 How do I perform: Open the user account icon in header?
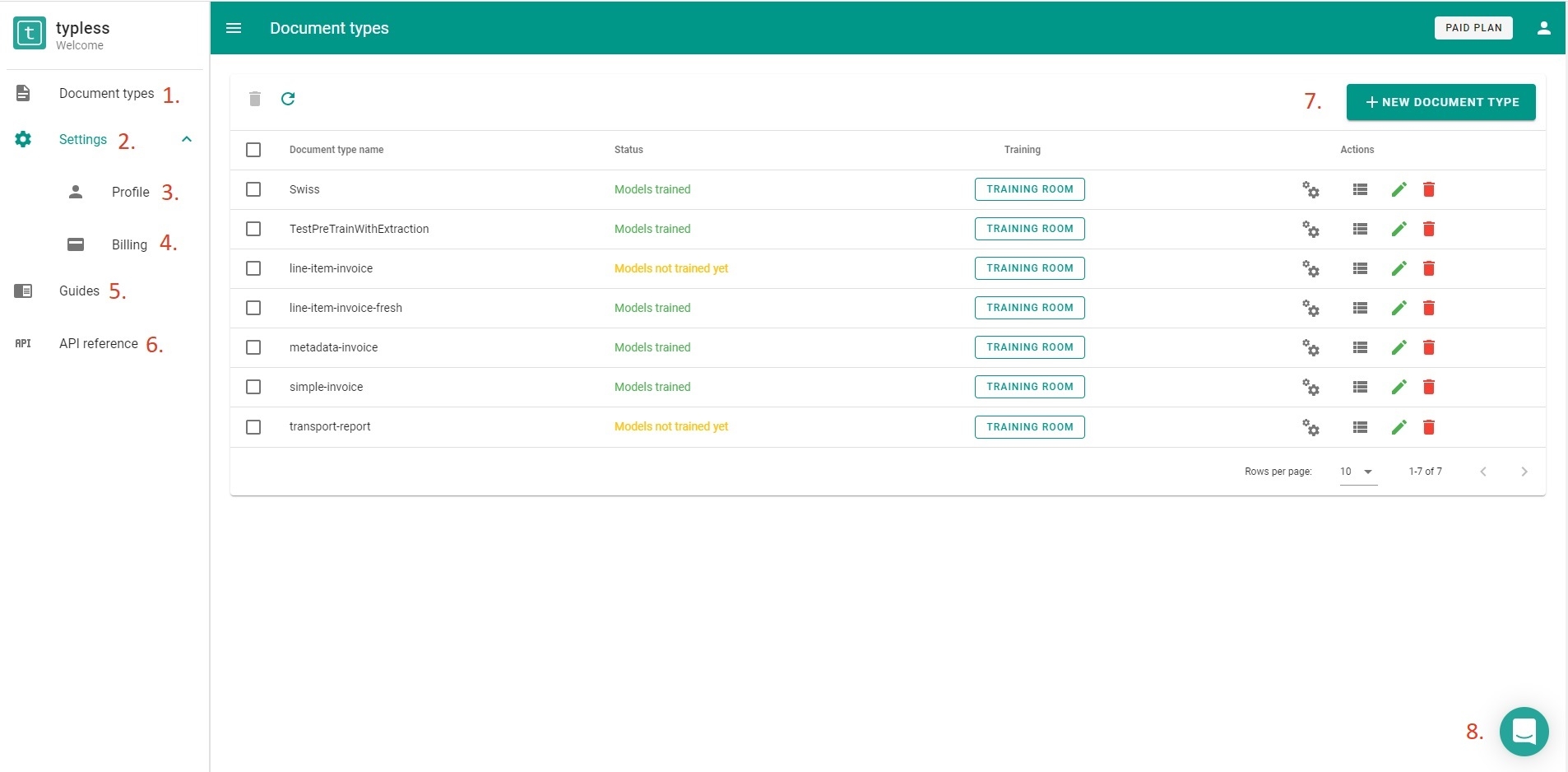tap(1543, 28)
